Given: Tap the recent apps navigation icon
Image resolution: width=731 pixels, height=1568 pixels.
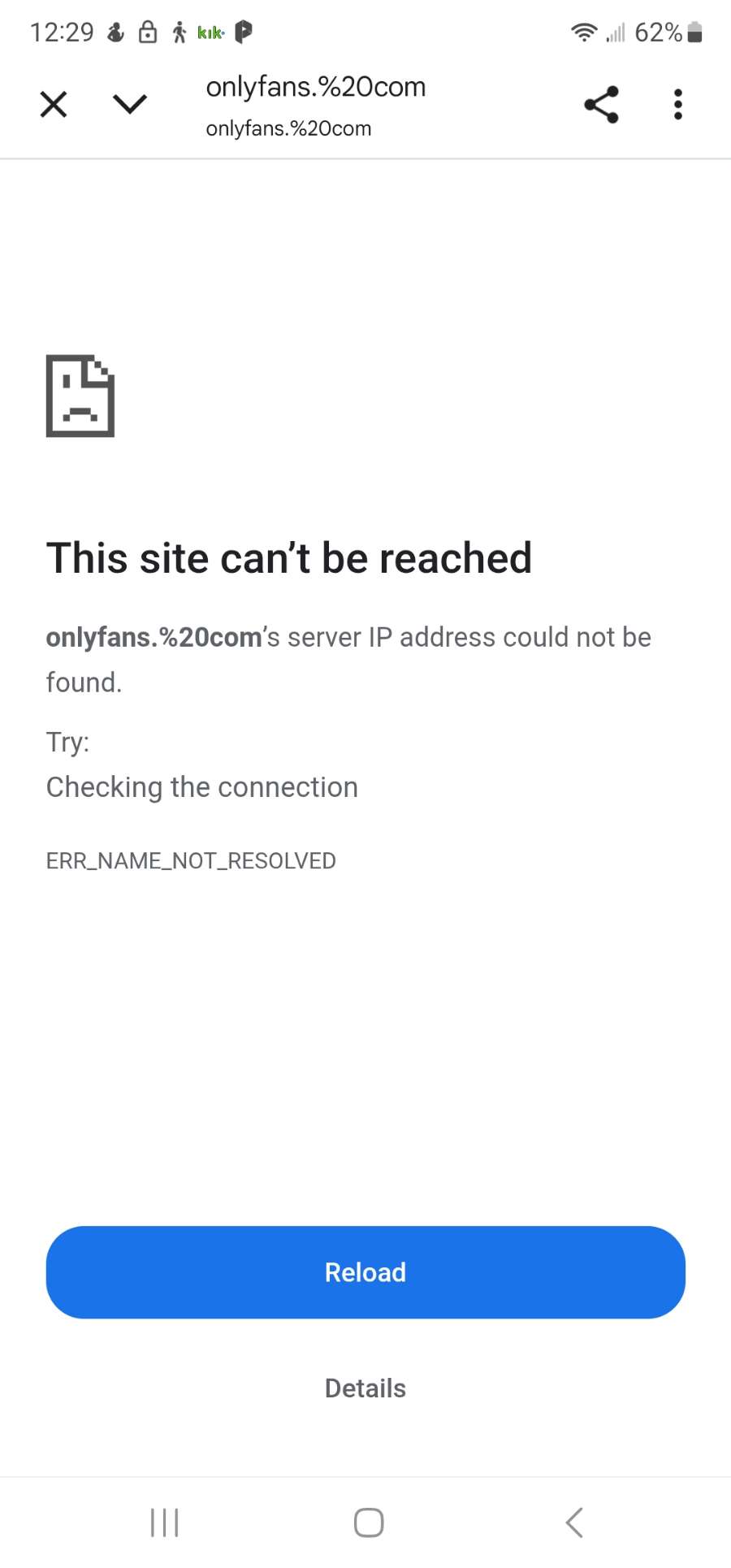Looking at the screenshot, I should 165,1523.
